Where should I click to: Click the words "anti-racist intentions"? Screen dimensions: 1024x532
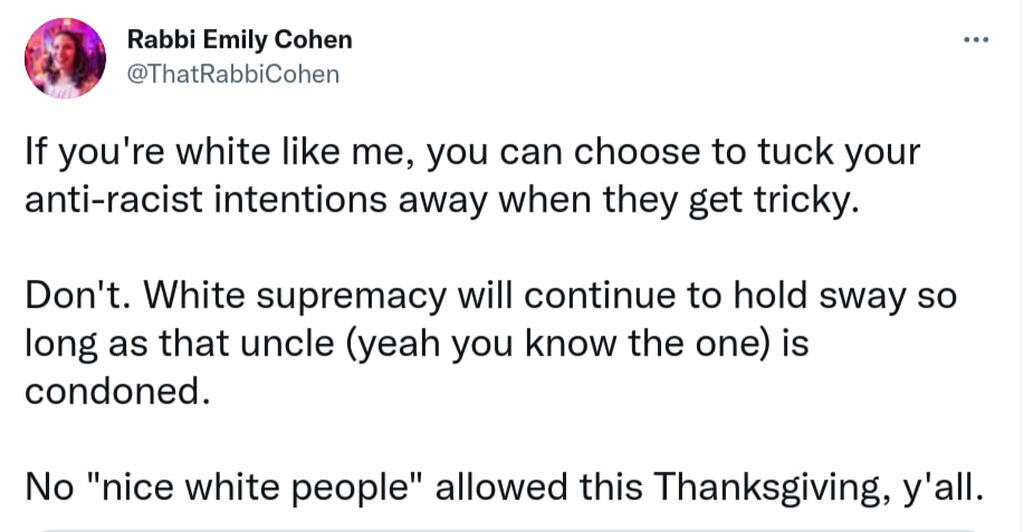(212, 201)
